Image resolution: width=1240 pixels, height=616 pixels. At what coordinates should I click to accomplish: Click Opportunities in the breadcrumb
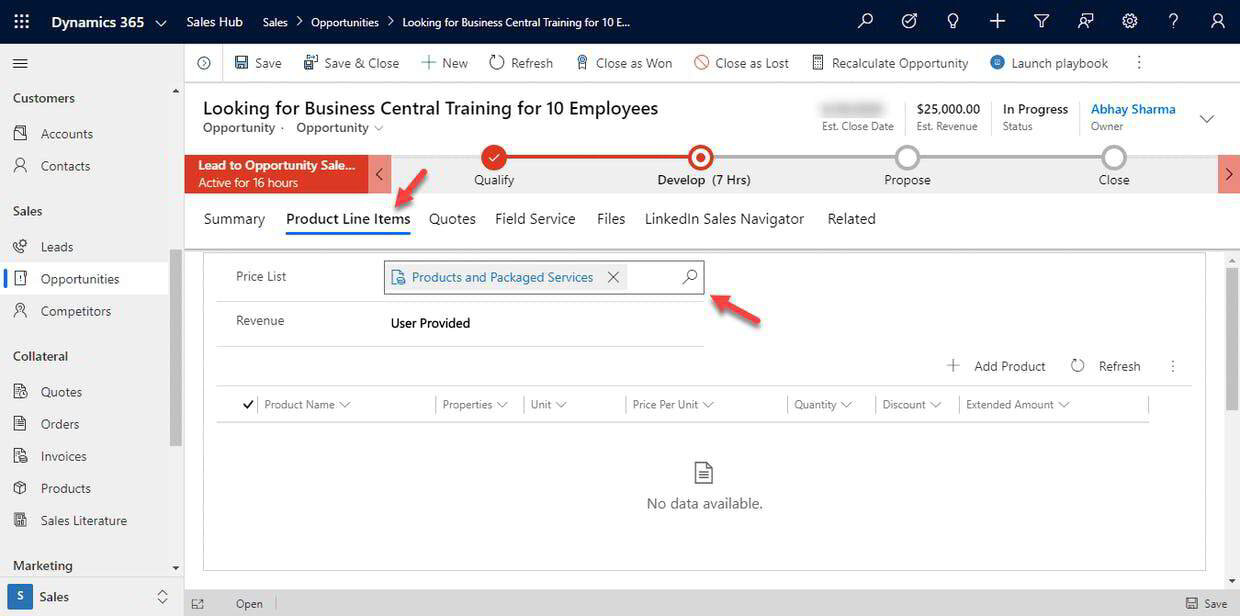[x=345, y=22]
